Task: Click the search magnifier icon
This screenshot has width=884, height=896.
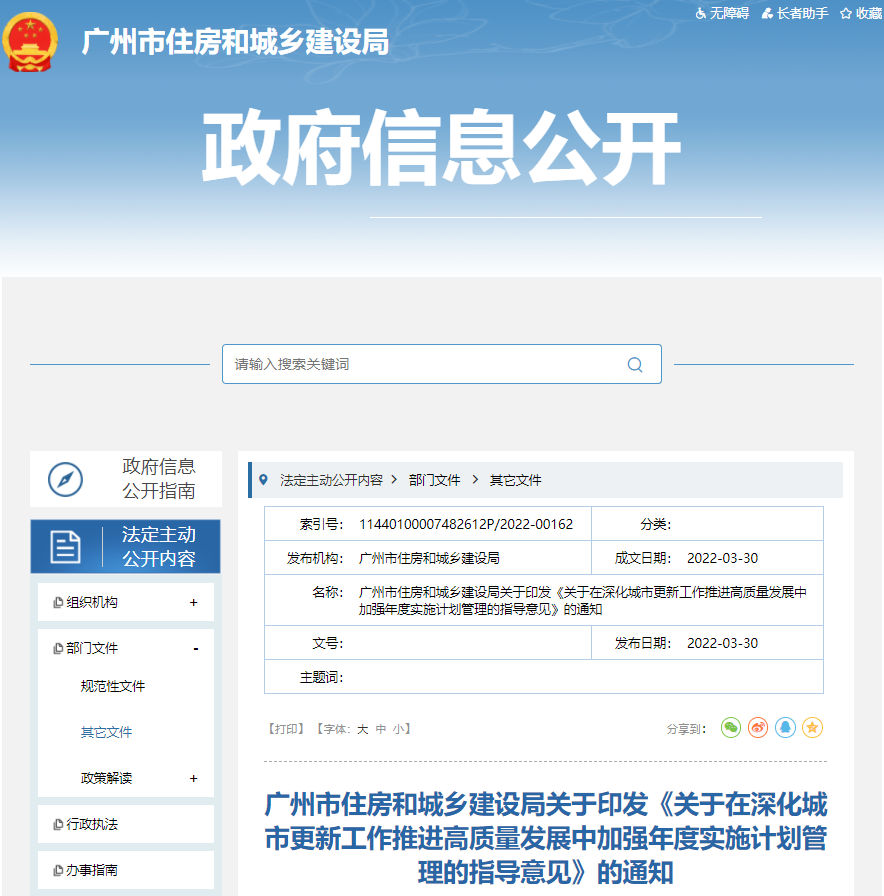Action: click(x=634, y=364)
